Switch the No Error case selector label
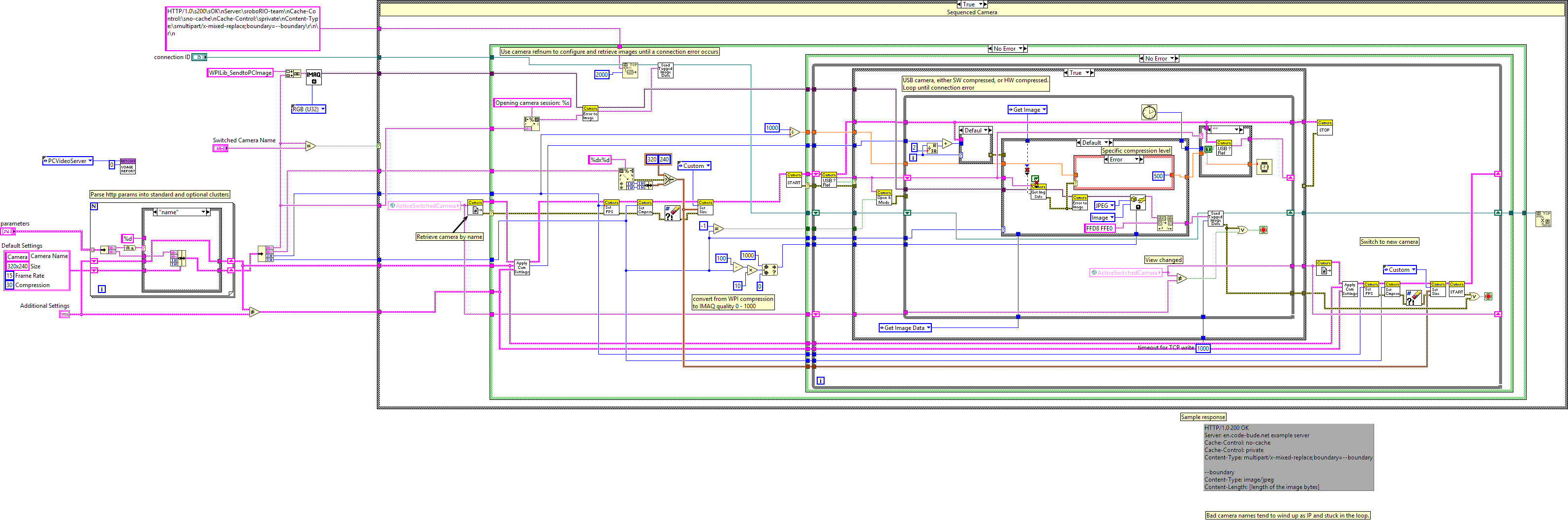Image resolution: width=1568 pixels, height=521 pixels. 1007,48
